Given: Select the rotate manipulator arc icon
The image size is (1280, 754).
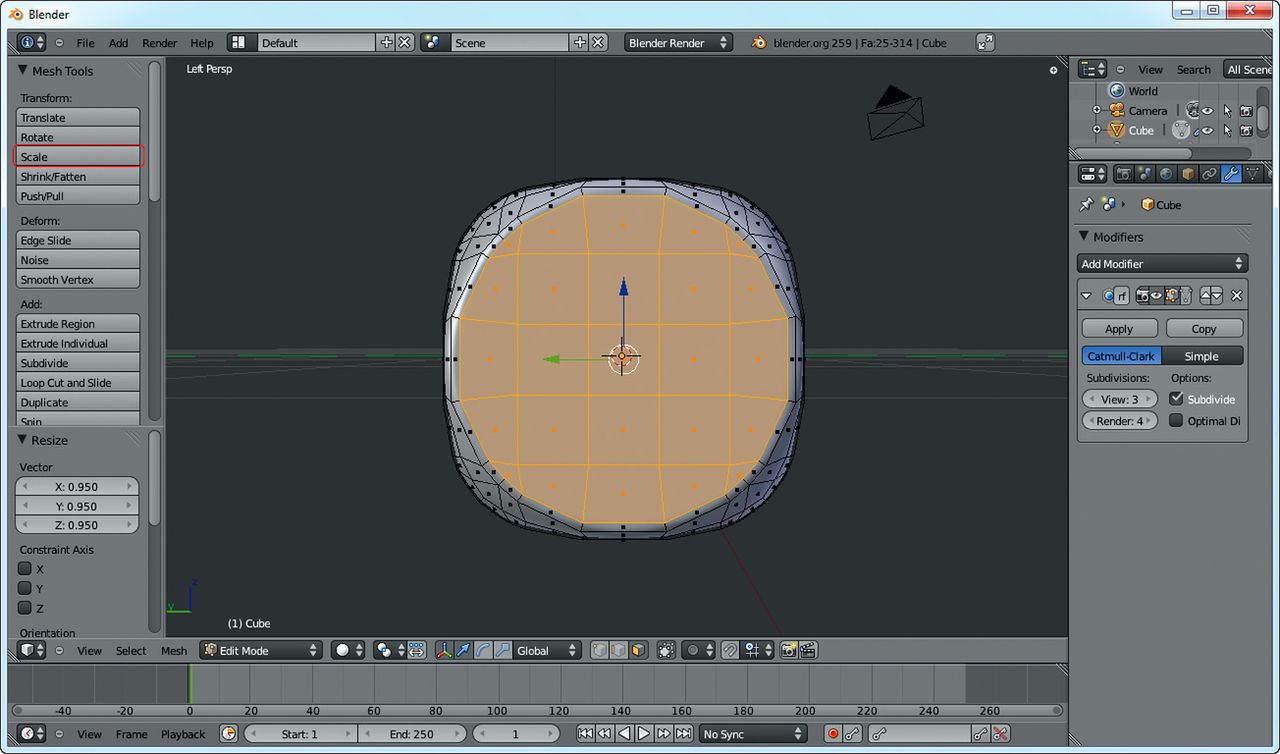Looking at the screenshot, I should coord(482,650).
